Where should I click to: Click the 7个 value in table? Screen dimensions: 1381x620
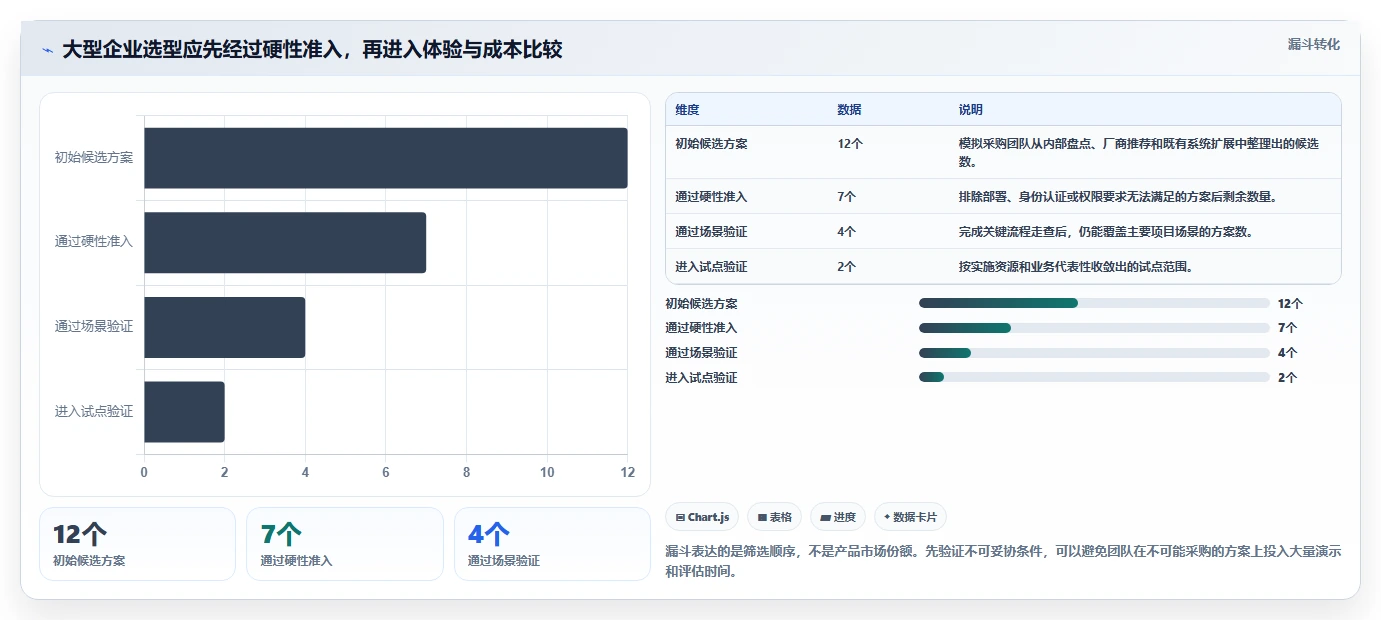[x=847, y=197]
